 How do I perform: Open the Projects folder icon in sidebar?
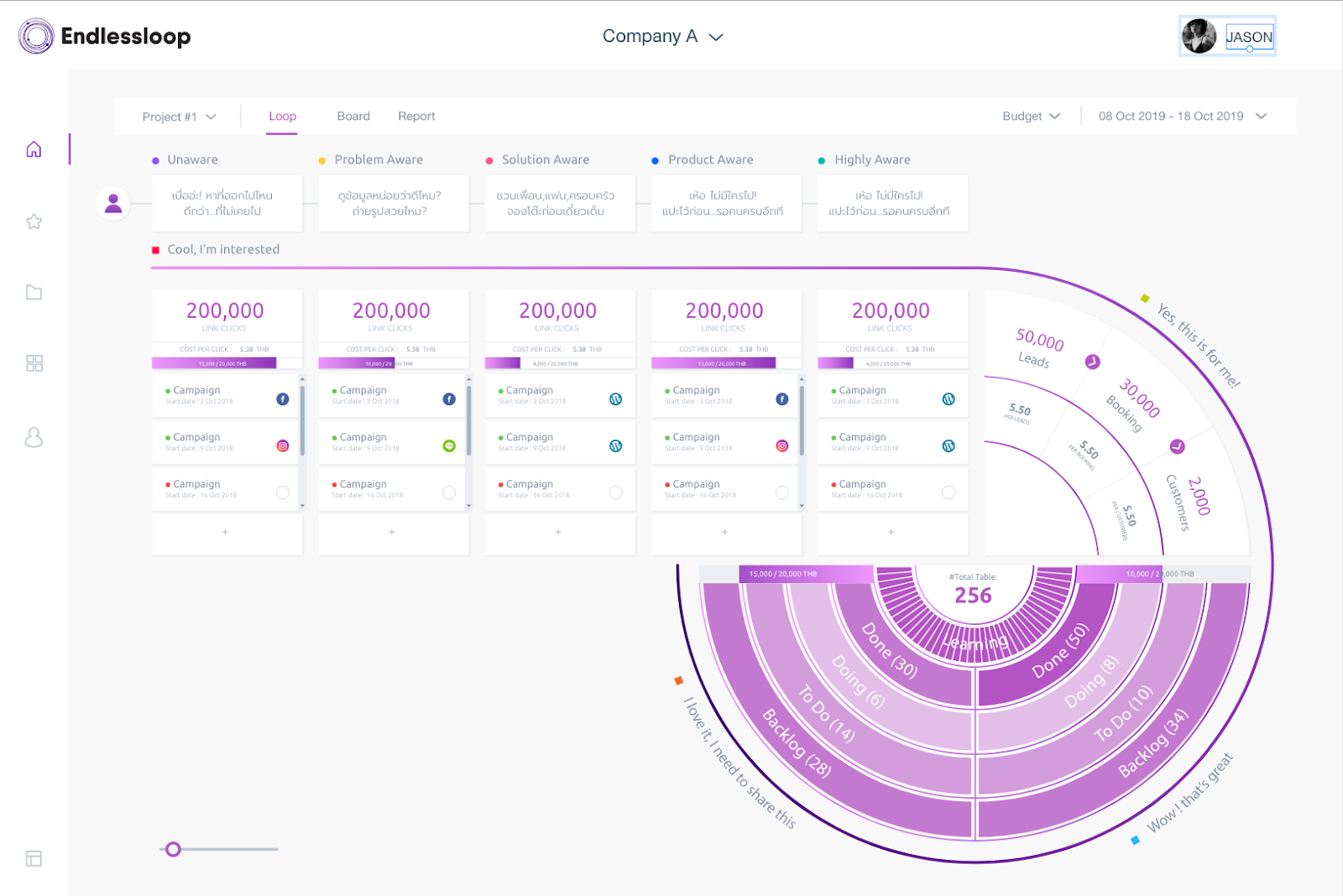[x=34, y=292]
